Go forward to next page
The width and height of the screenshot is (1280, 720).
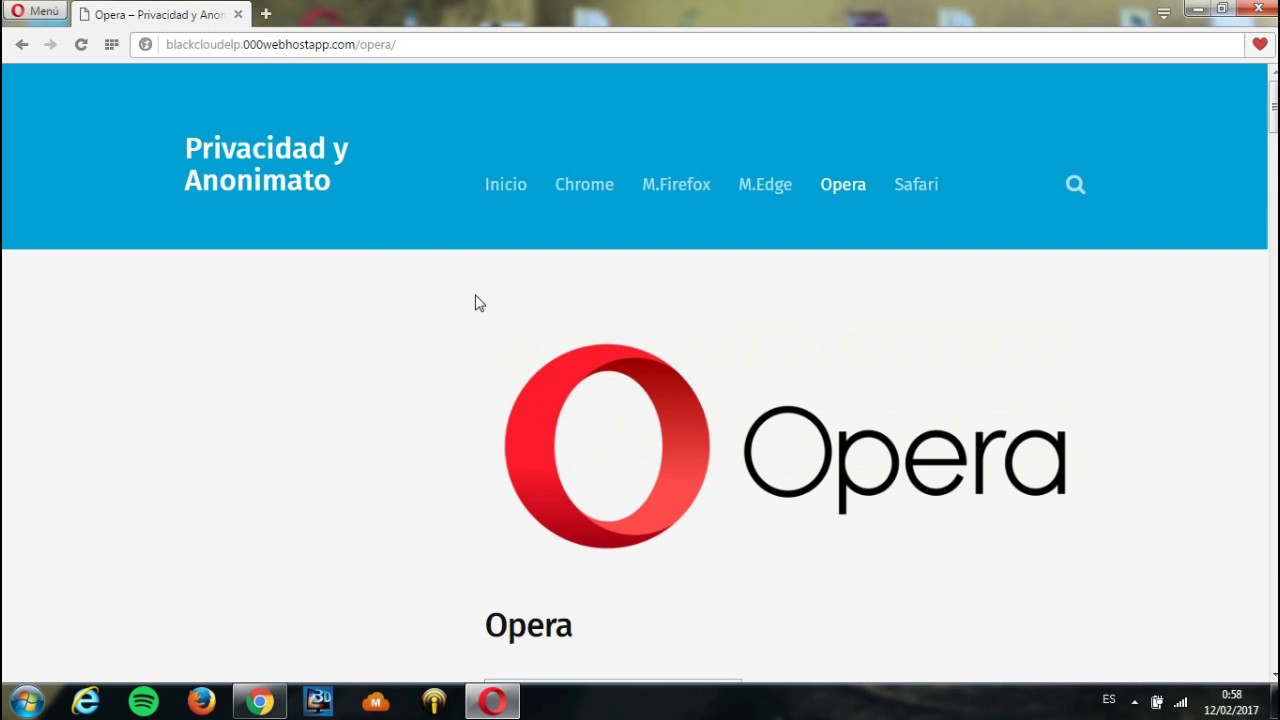tap(50, 44)
